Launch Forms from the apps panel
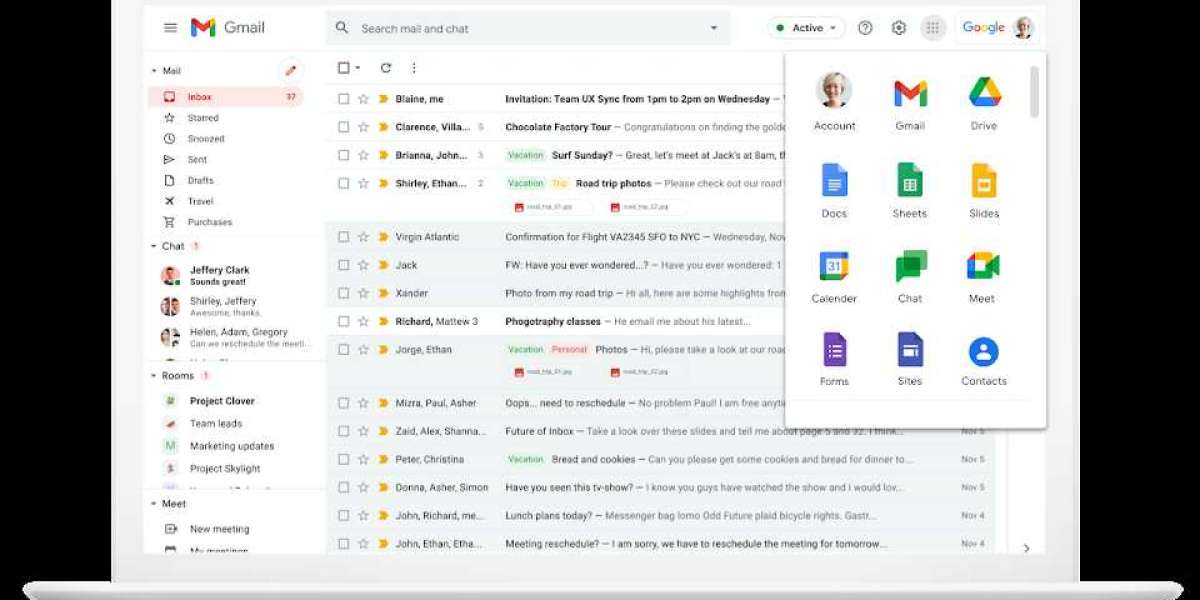1200x600 pixels. [x=834, y=360]
